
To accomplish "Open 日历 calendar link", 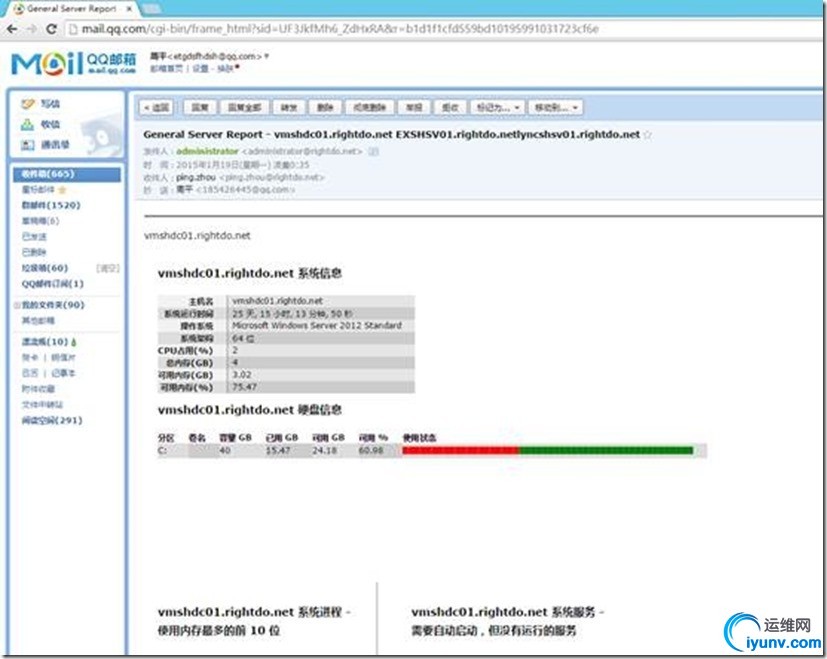I will pos(30,373).
